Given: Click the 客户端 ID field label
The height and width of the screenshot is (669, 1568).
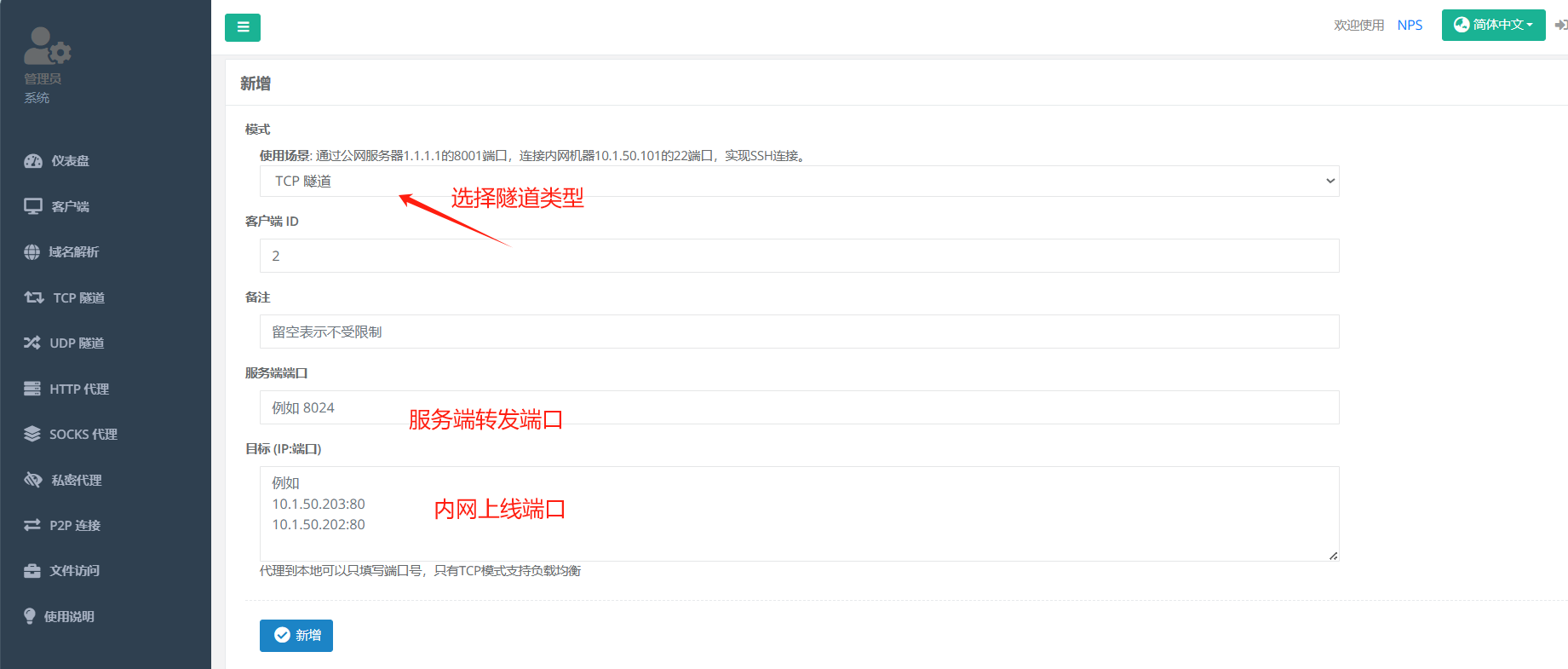Looking at the screenshot, I should click(272, 222).
